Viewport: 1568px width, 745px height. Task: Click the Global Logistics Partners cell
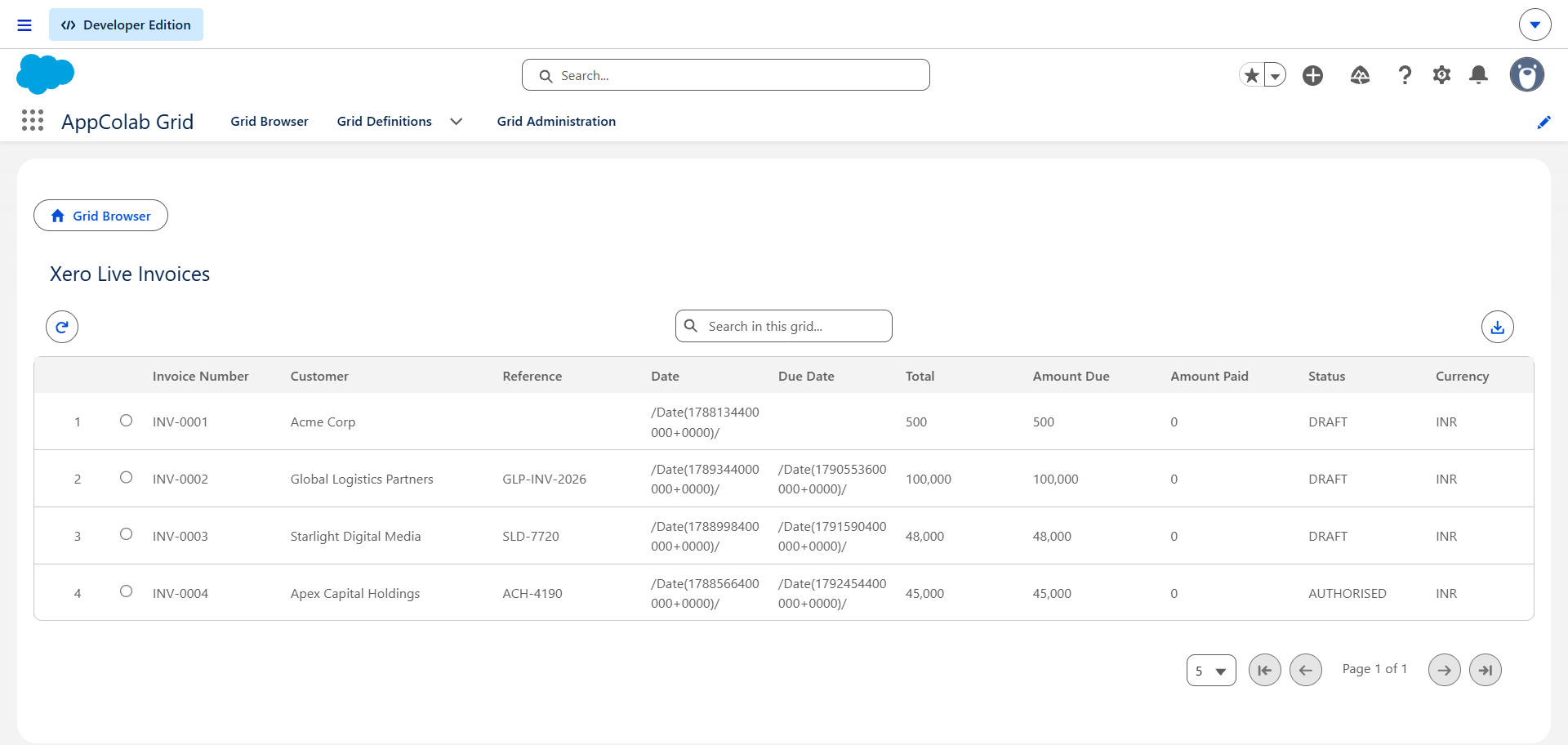pyautogui.click(x=362, y=479)
